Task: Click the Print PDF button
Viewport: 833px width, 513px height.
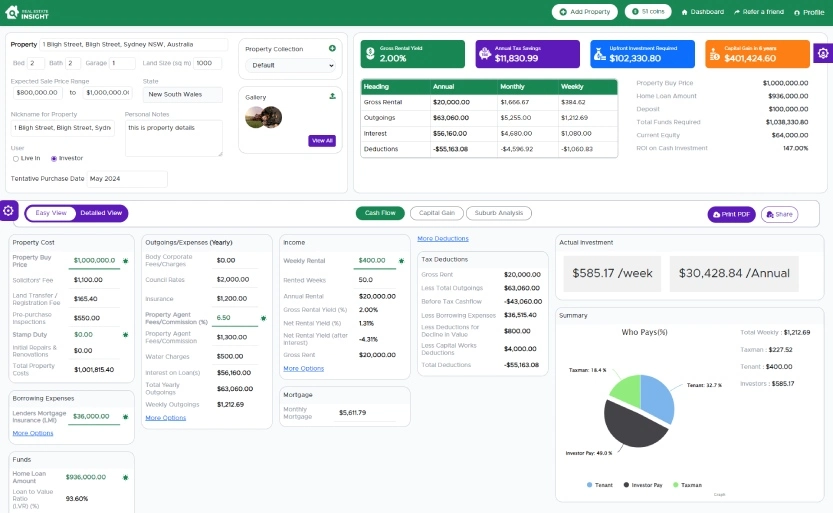Action: [x=731, y=215]
